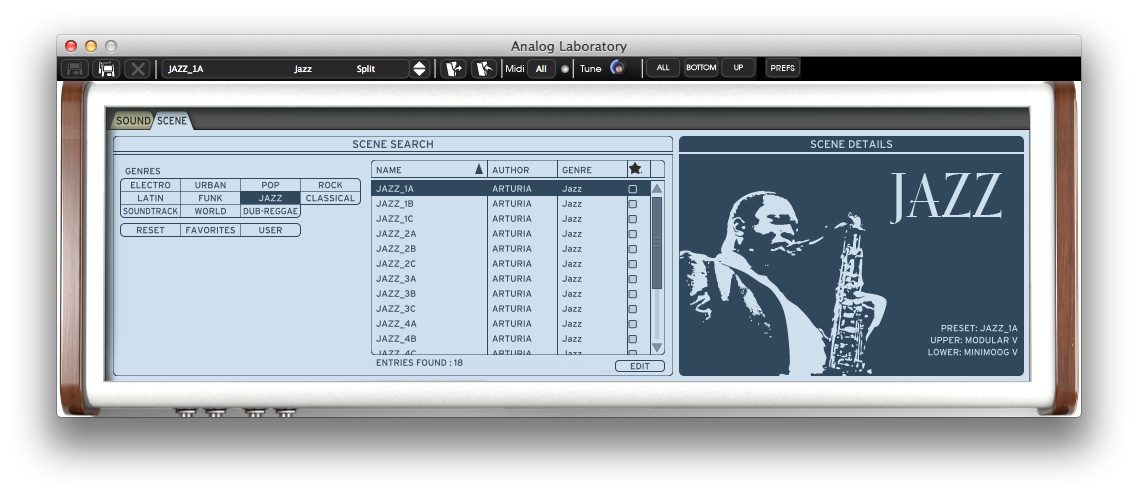The image size is (1138, 496).
Task: Click the Save preset floppy icon
Action: pyautogui.click(x=75, y=69)
